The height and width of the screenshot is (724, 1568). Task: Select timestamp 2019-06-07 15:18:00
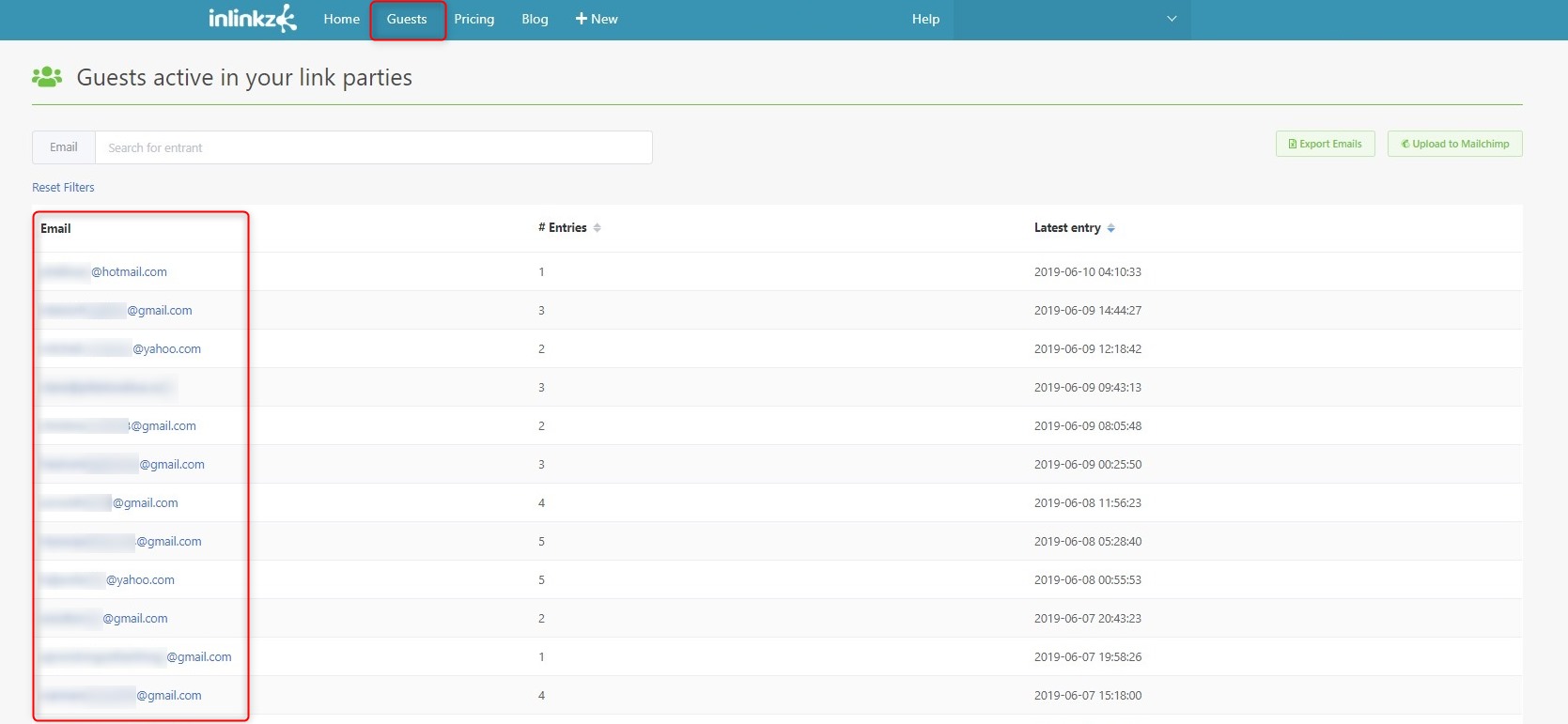click(1088, 696)
